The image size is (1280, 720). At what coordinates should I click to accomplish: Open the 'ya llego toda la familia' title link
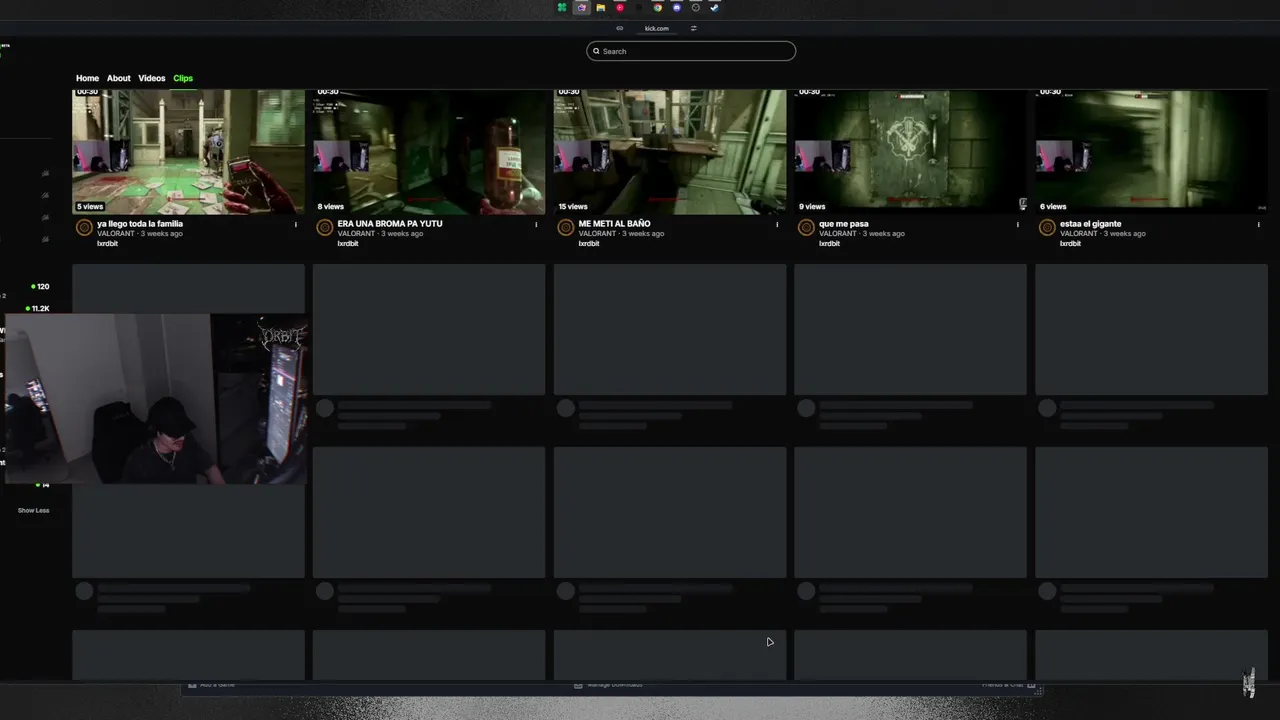click(140, 224)
